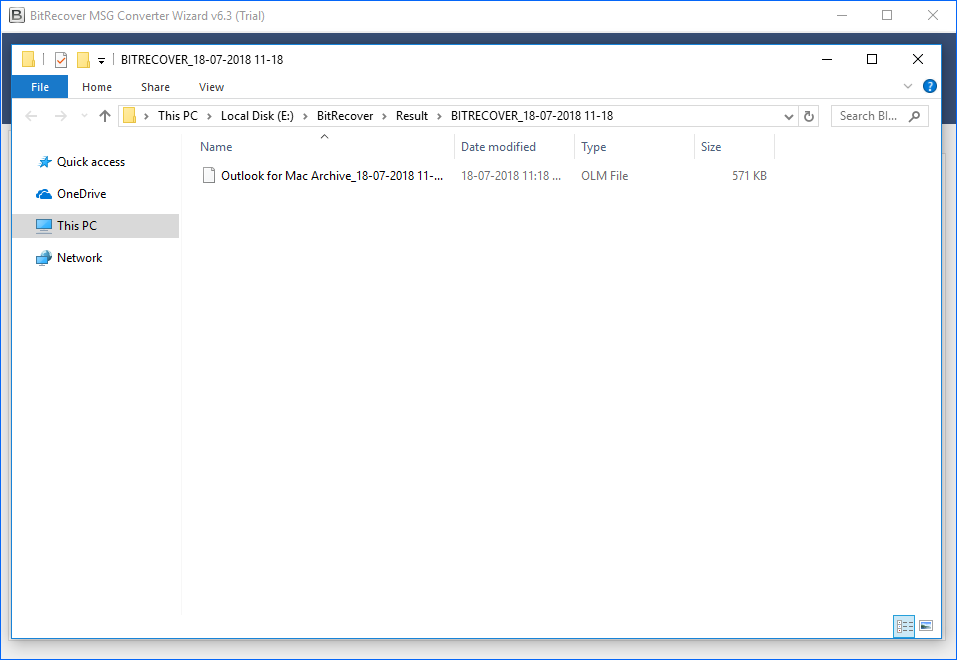Collapse the ribbon chevron
The image size is (957, 660).
click(x=908, y=86)
